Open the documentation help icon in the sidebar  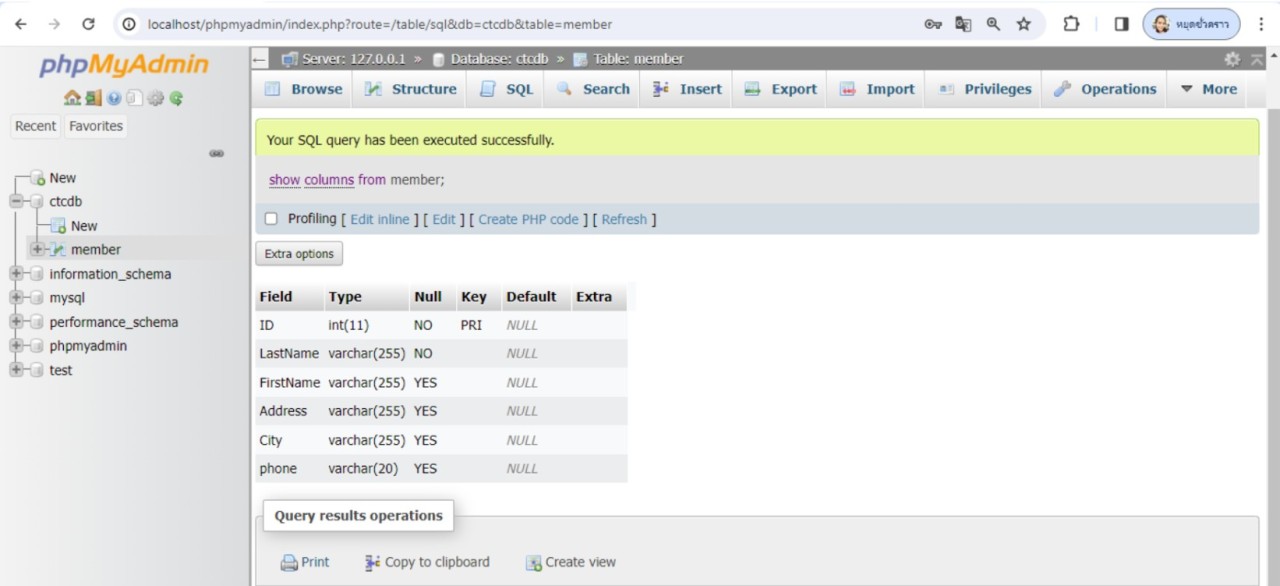tap(114, 98)
